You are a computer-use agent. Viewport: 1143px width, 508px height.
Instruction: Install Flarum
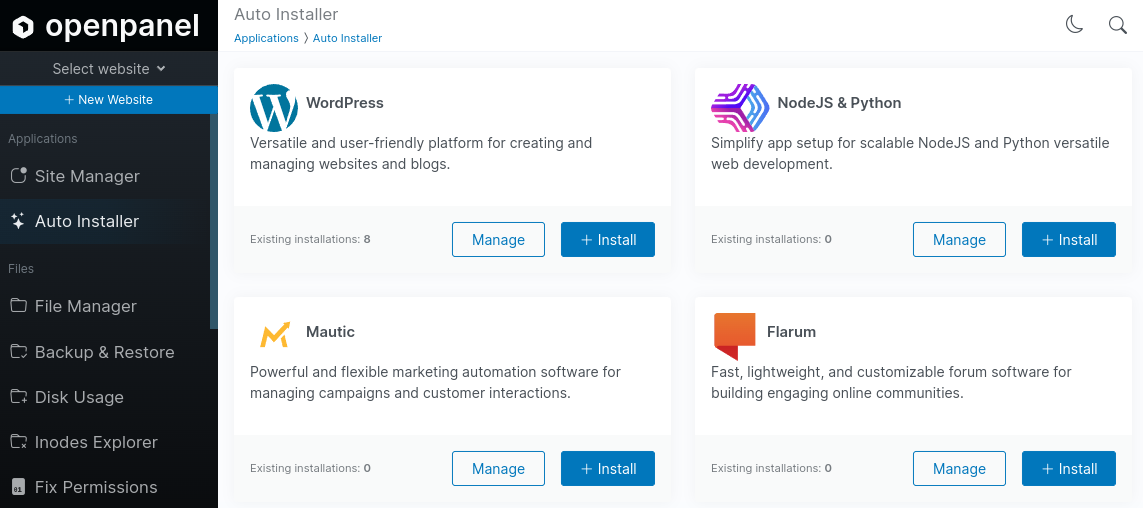[1069, 469]
